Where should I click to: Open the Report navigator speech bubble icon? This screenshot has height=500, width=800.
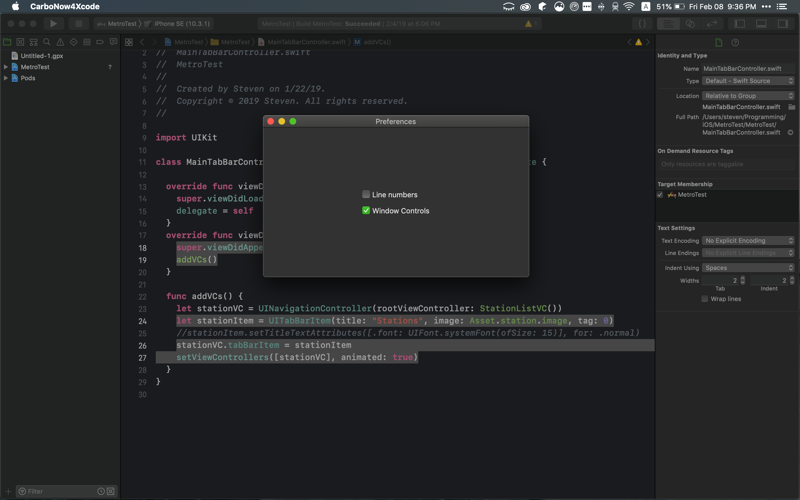(113, 42)
